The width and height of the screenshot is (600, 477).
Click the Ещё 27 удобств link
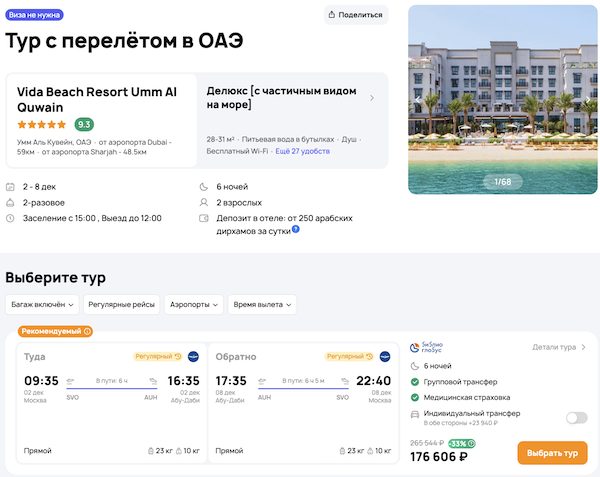[304, 149]
